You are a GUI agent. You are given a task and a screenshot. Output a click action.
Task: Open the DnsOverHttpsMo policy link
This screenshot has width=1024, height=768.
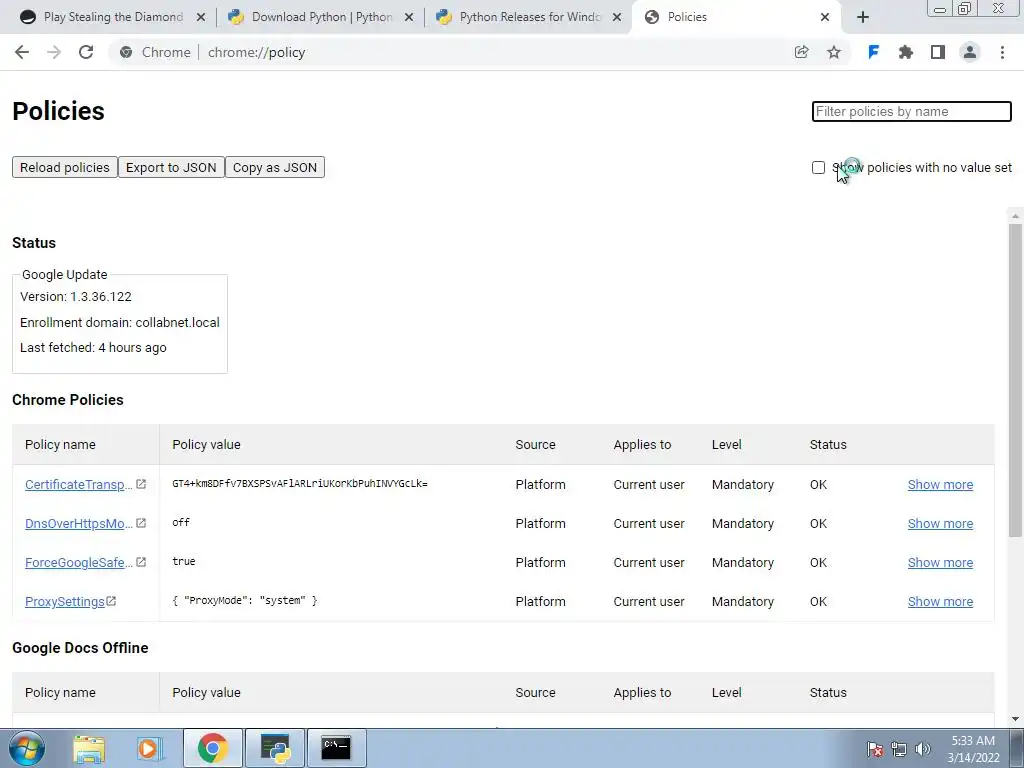[78, 524]
